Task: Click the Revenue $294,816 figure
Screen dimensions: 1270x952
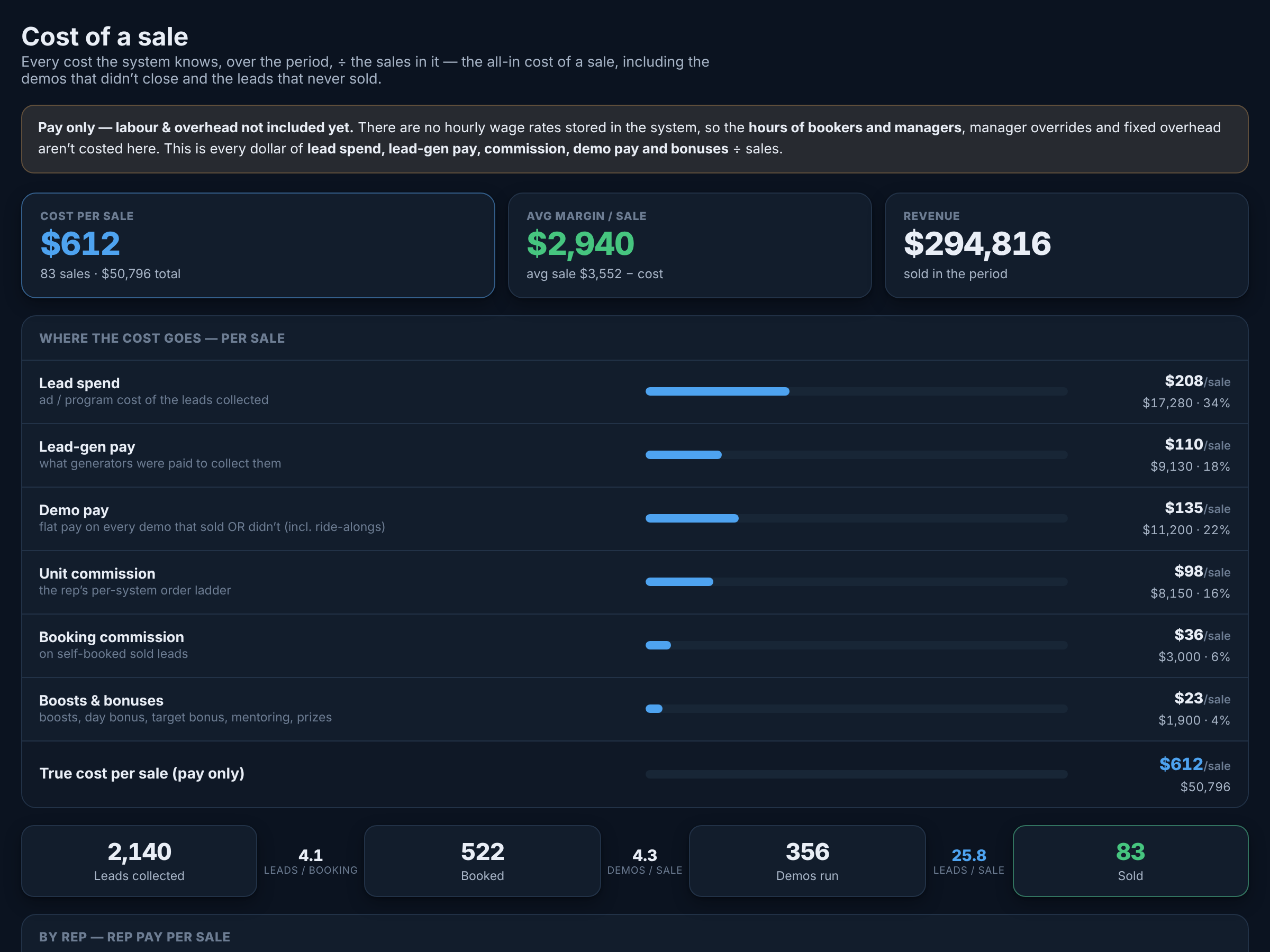Action: [x=977, y=243]
